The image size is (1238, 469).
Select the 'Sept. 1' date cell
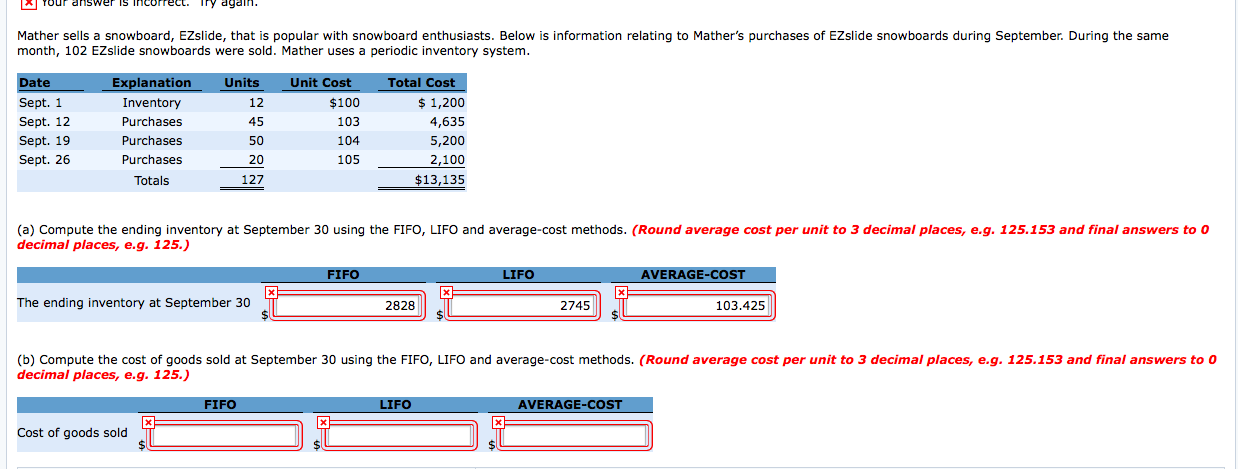point(41,103)
